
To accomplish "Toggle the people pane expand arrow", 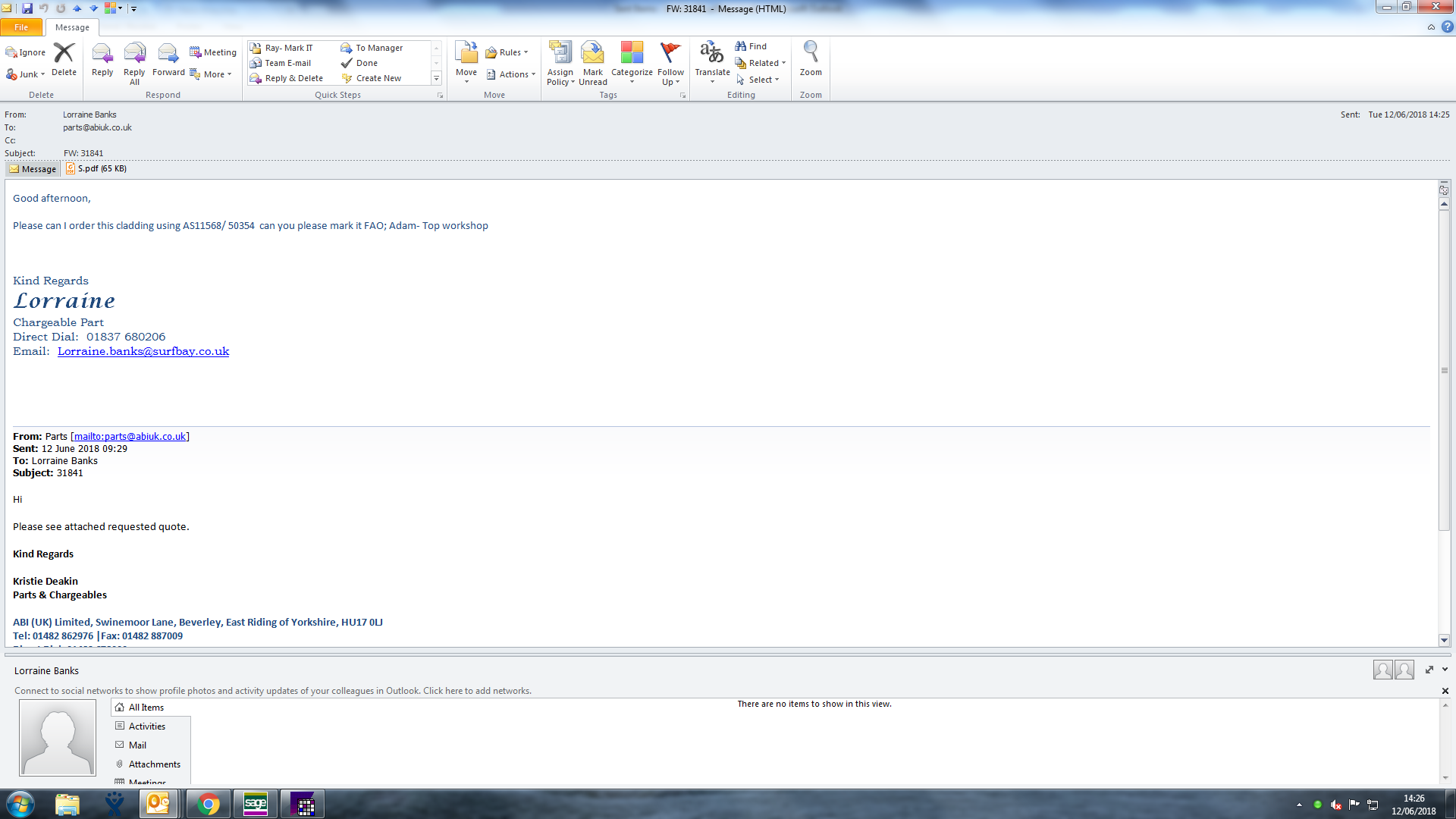I will pyautogui.click(x=1445, y=670).
